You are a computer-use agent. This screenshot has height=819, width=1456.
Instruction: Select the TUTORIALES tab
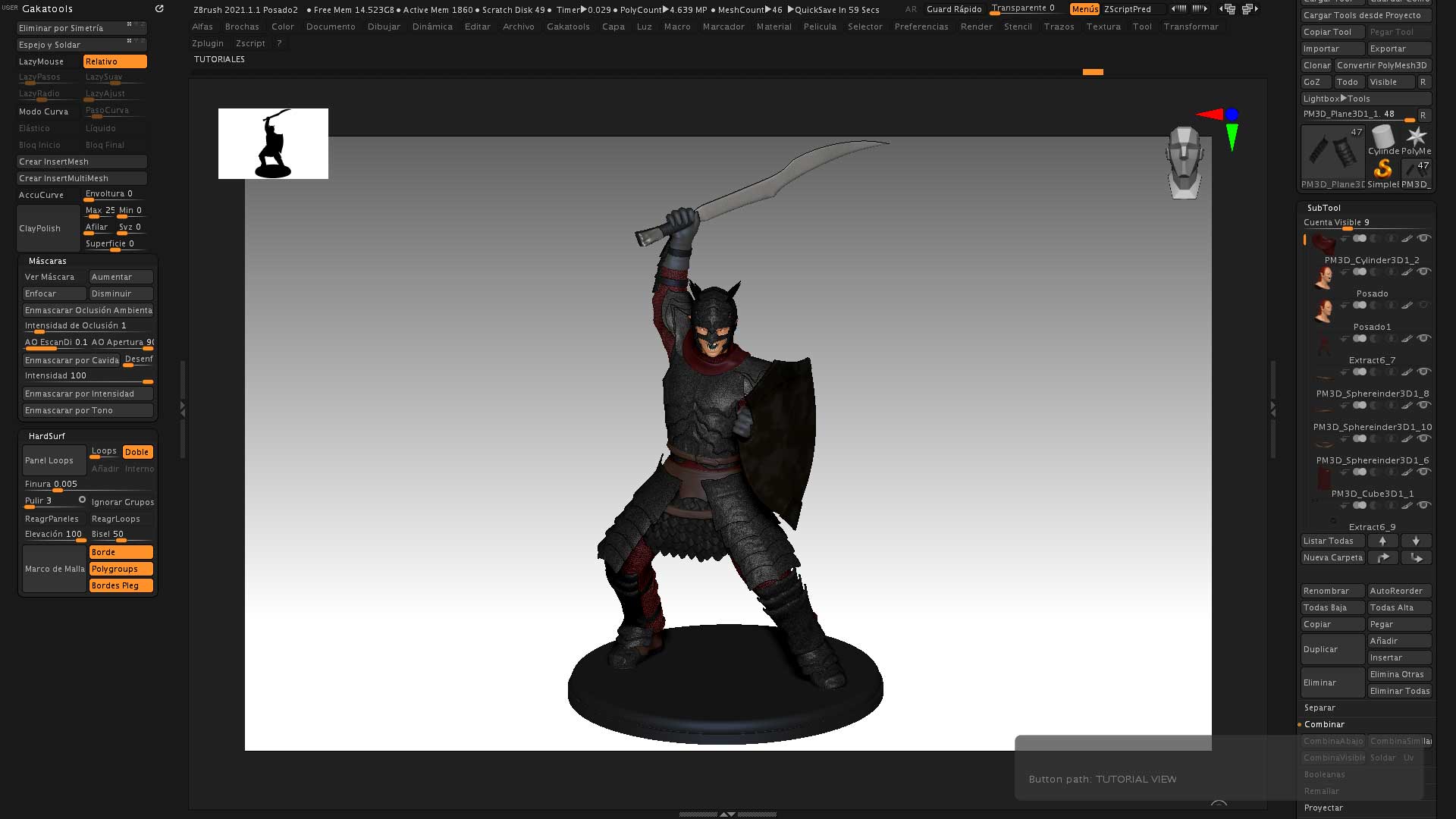click(219, 59)
